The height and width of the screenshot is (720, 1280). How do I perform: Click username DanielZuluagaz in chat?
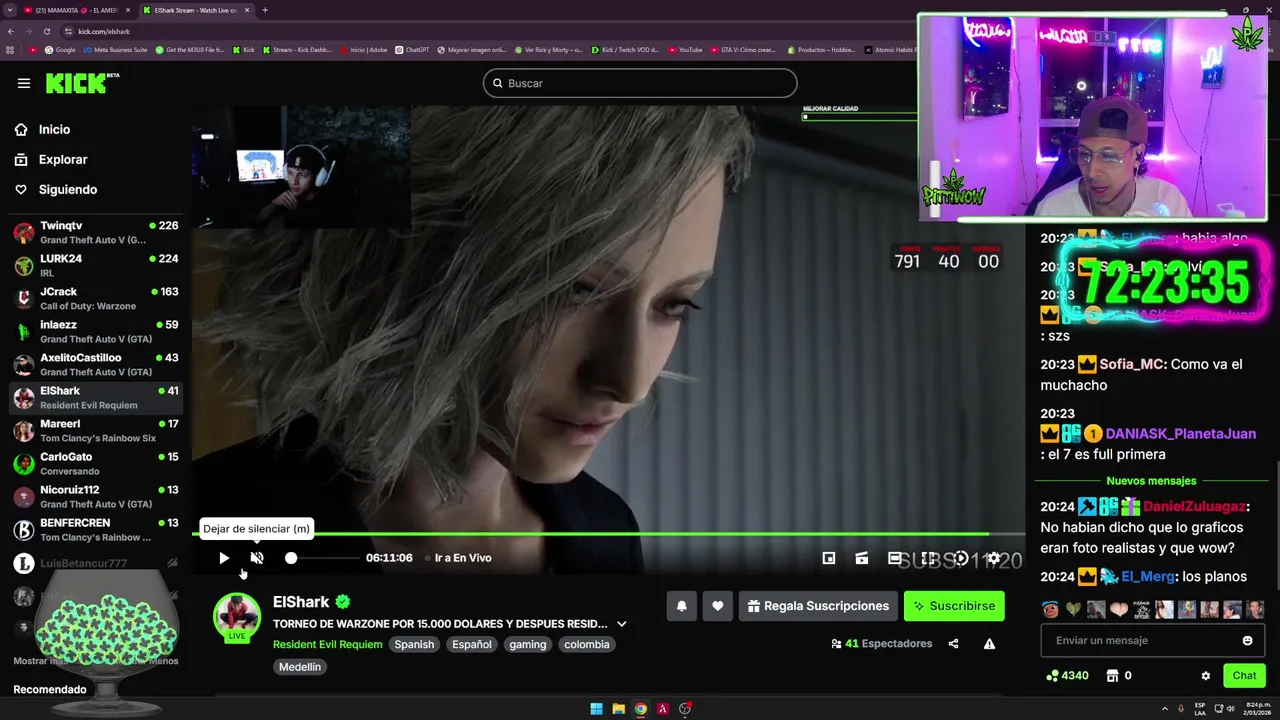point(1194,507)
